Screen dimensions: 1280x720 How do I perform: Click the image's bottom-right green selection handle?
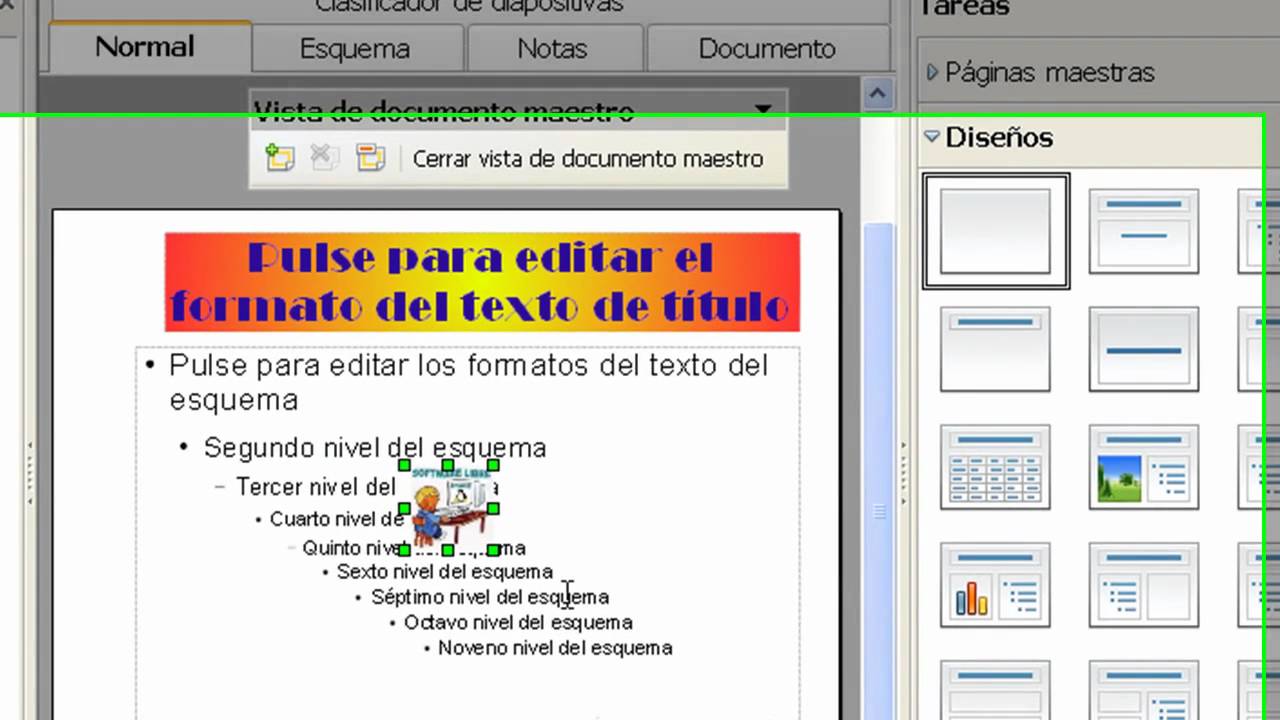point(494,550)
